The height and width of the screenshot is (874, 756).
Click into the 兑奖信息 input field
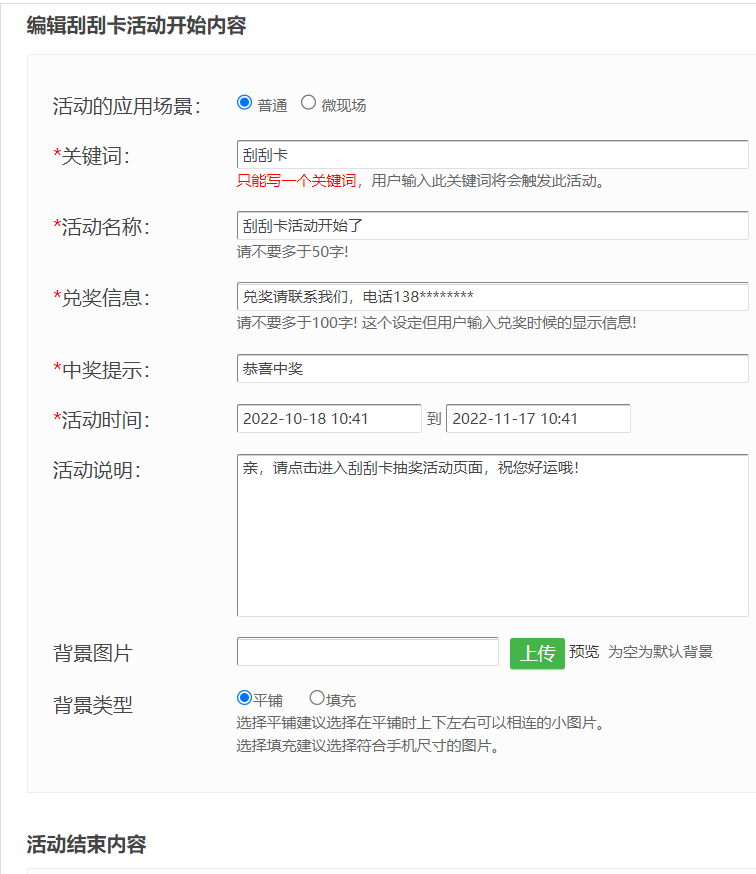click(492, 297)
